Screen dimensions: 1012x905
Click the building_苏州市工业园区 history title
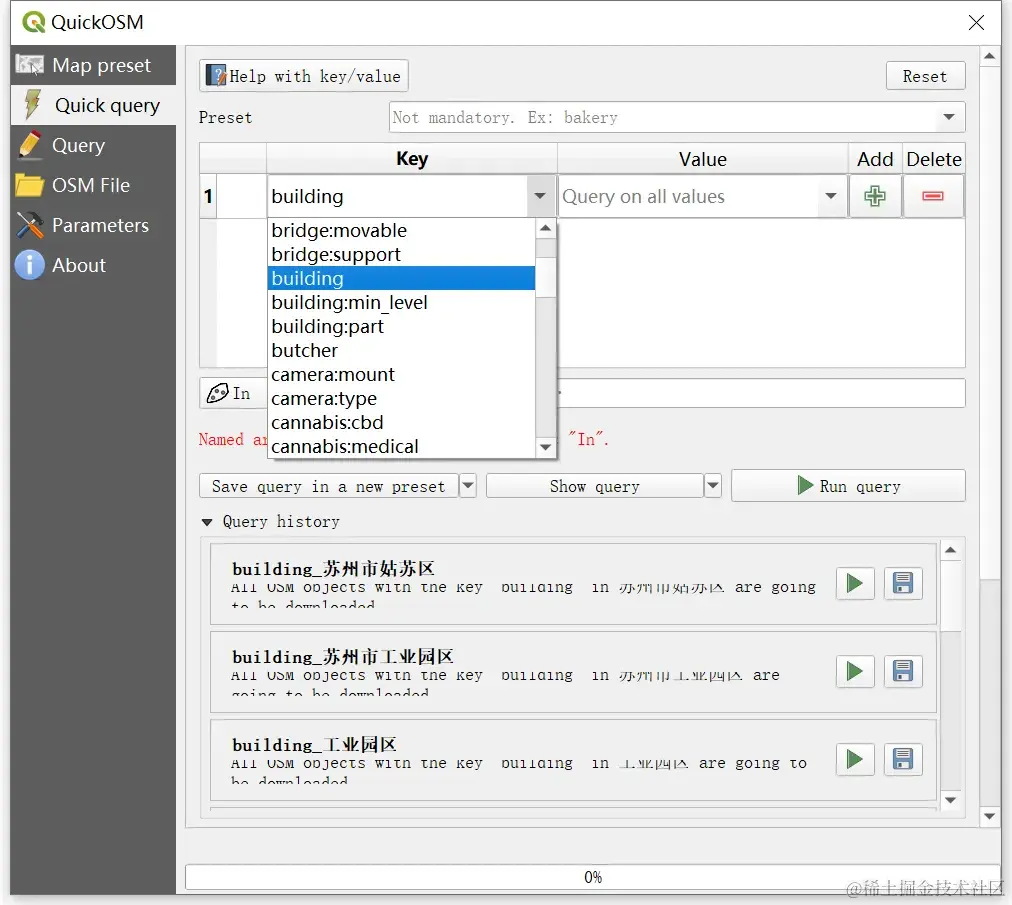tap(343, 656)
